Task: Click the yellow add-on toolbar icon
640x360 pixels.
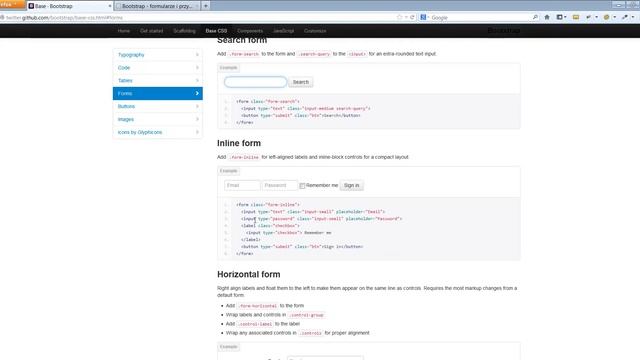Action: (576, 17)
